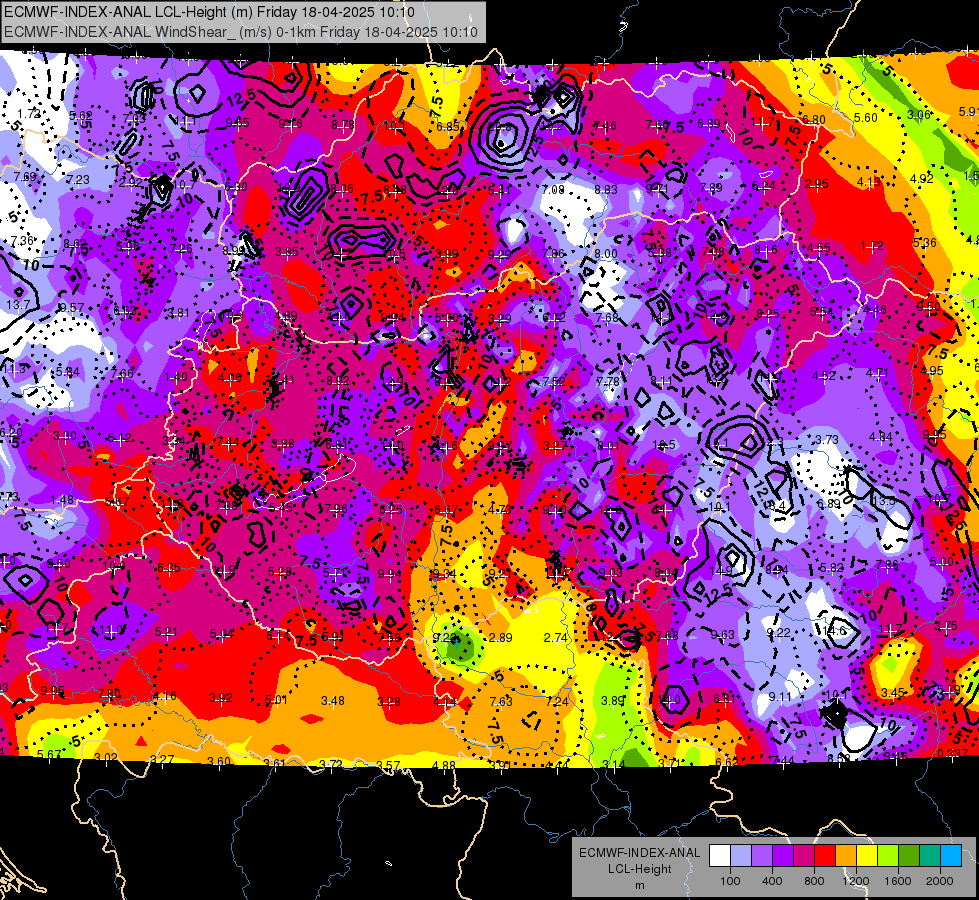979x900 pixels.
Task: Click the 2.74 value in the yellow area
Action: [x=556, y=638]
